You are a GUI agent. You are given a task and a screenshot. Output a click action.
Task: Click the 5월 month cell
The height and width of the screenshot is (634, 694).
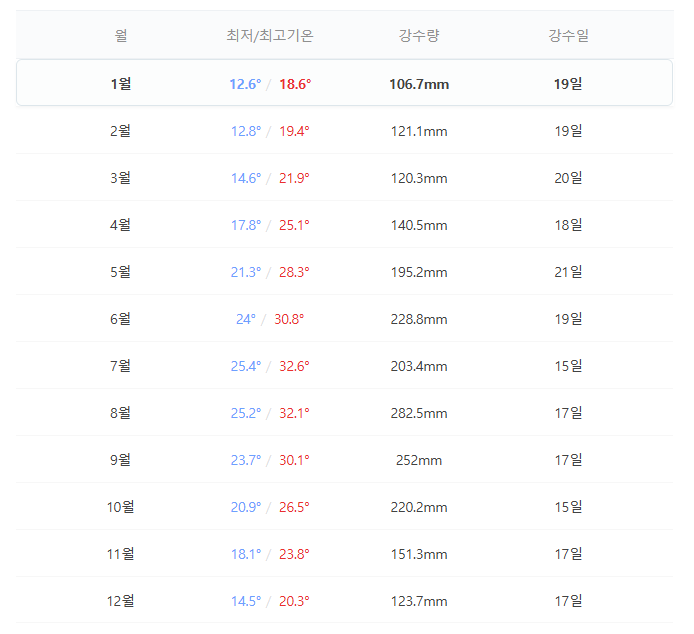120,272
